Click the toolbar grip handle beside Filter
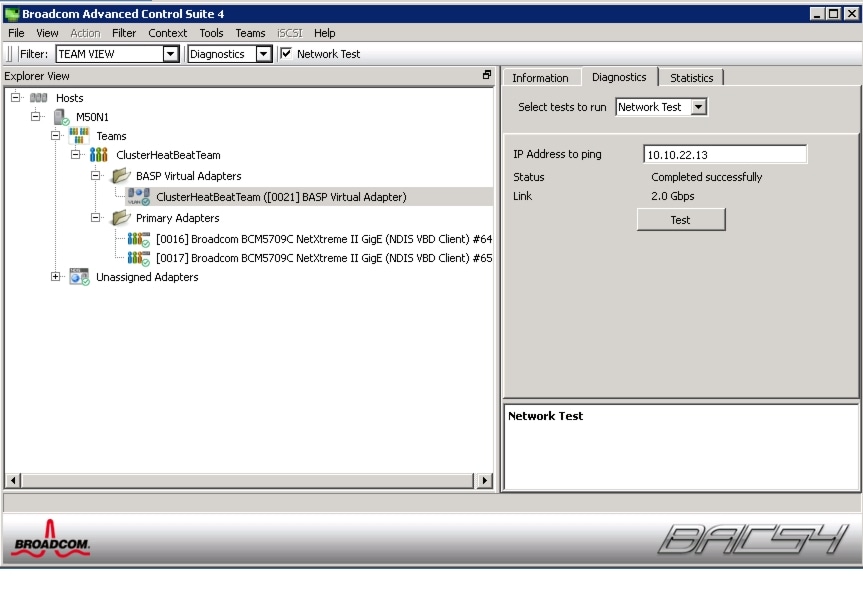This screenshot has width=863, height=600. tap(9, 54)
